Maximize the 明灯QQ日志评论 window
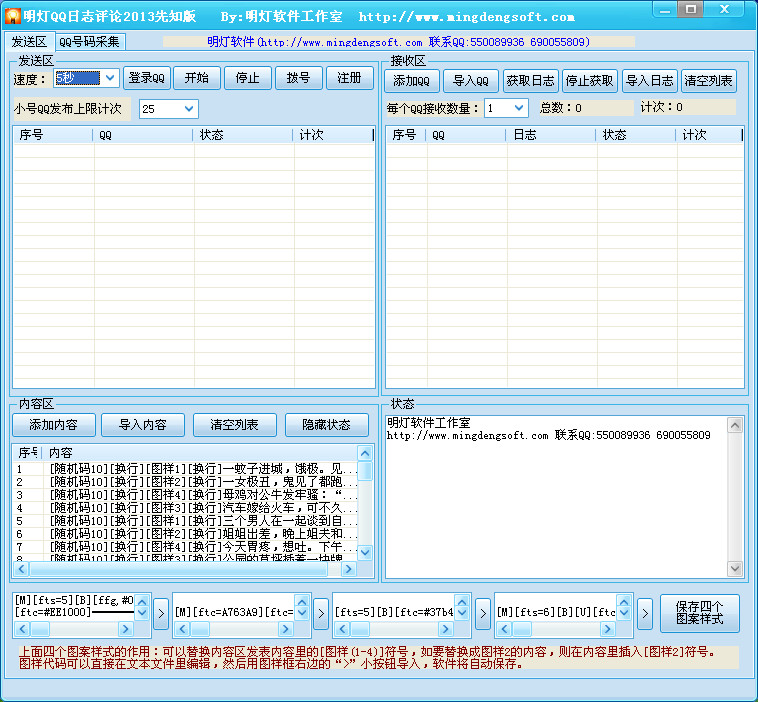758x702 pixels. click(x=691, y=10)
